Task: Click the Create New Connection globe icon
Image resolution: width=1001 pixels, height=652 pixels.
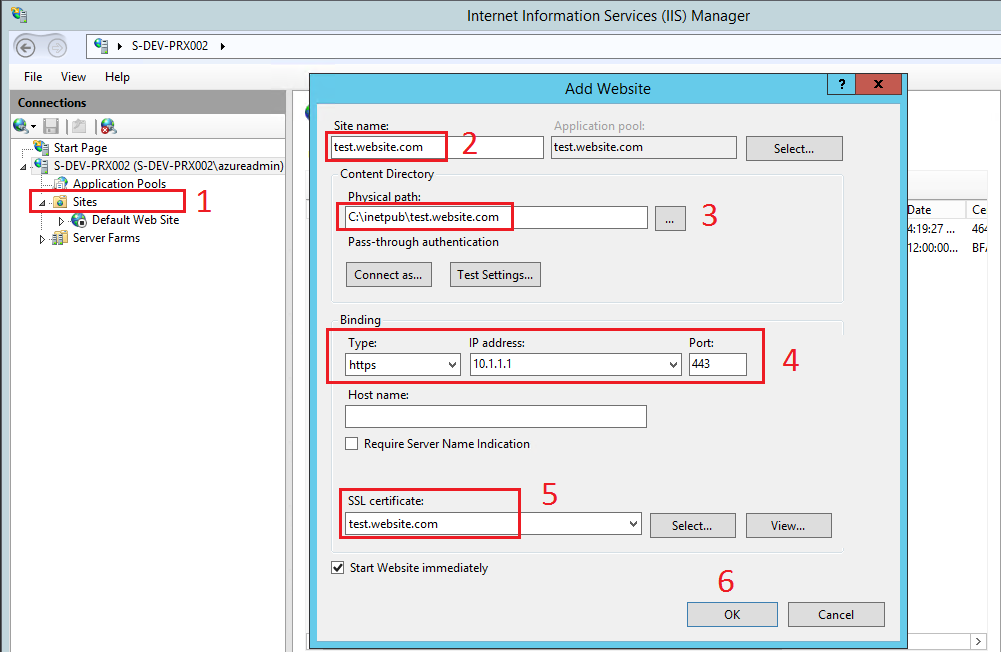Action: point(21,126)
